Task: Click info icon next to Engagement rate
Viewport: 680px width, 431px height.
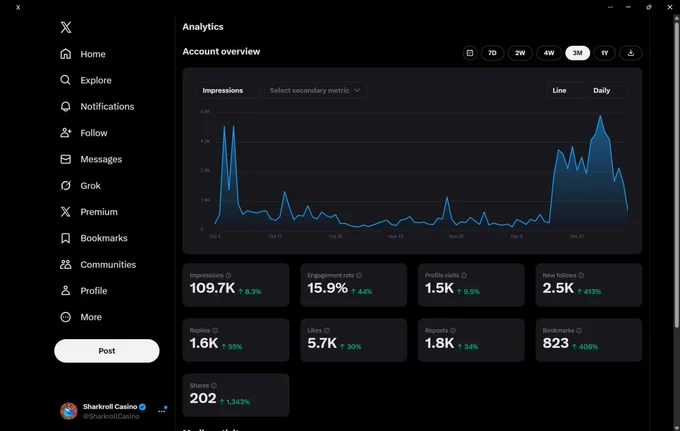Action: (x=359, y=275)
